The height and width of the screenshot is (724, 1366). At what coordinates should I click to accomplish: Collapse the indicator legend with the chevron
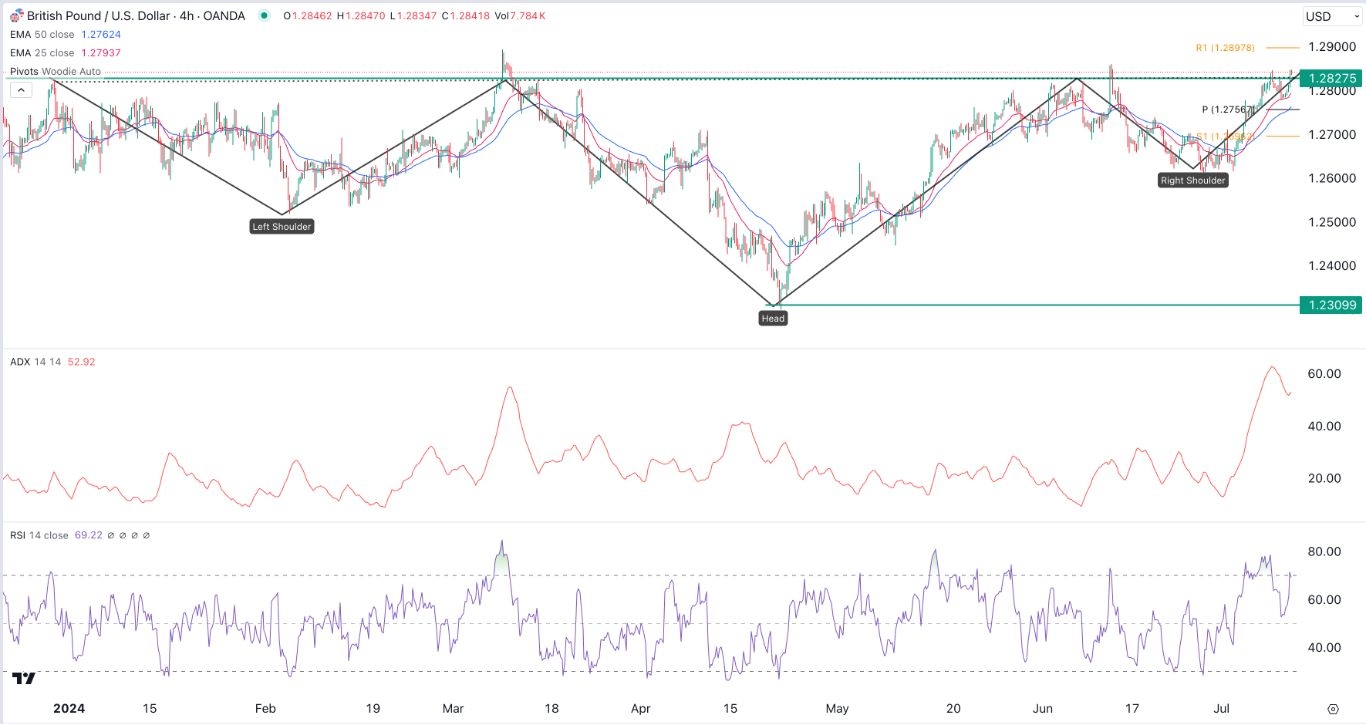coord(19,90)
